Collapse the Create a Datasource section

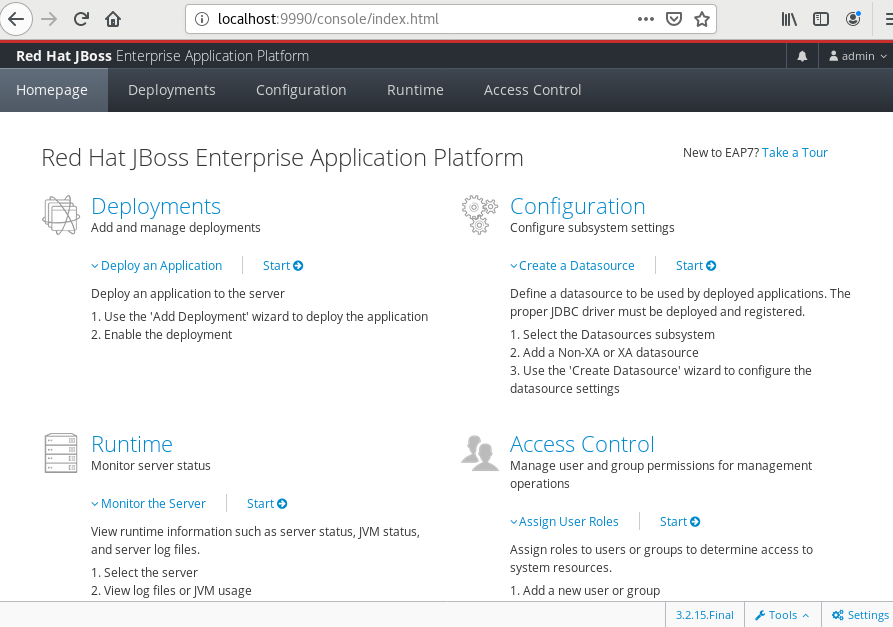pos(572,265)
